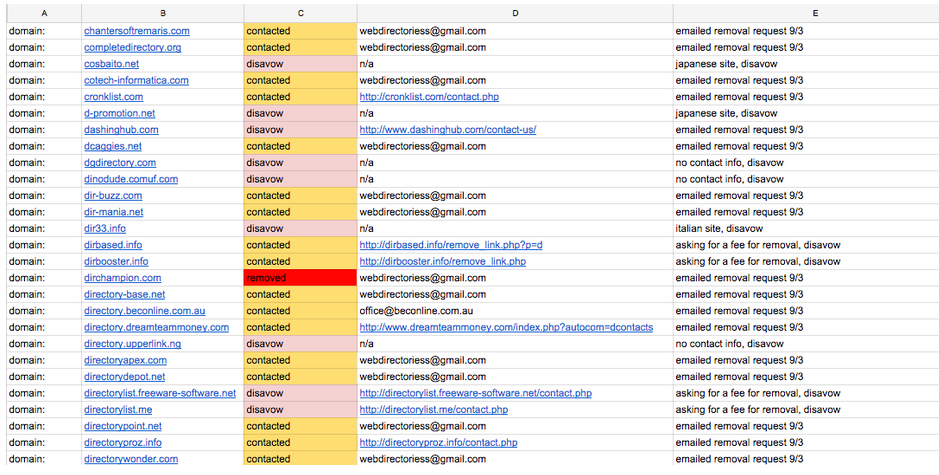Image resolution: width=939 pixels, height=475 pixels.
Task: Open the directoryproz.info/contact.php link
Action: (x=438, y=442)
